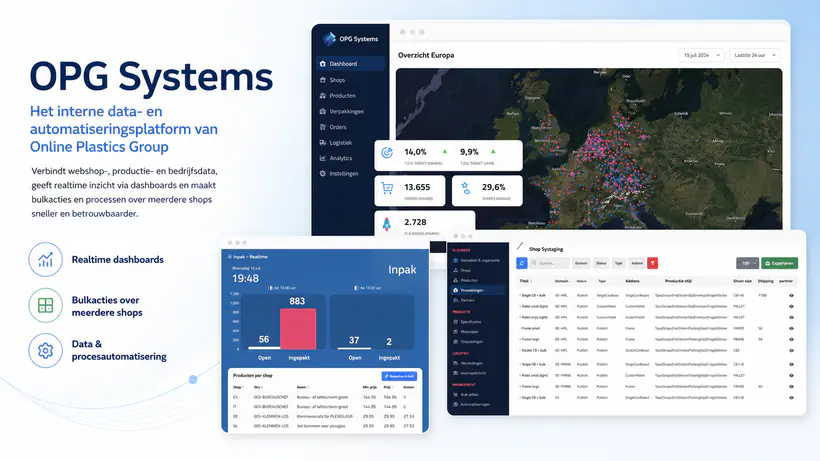Click the green Exporteren button

pos(779,263)
